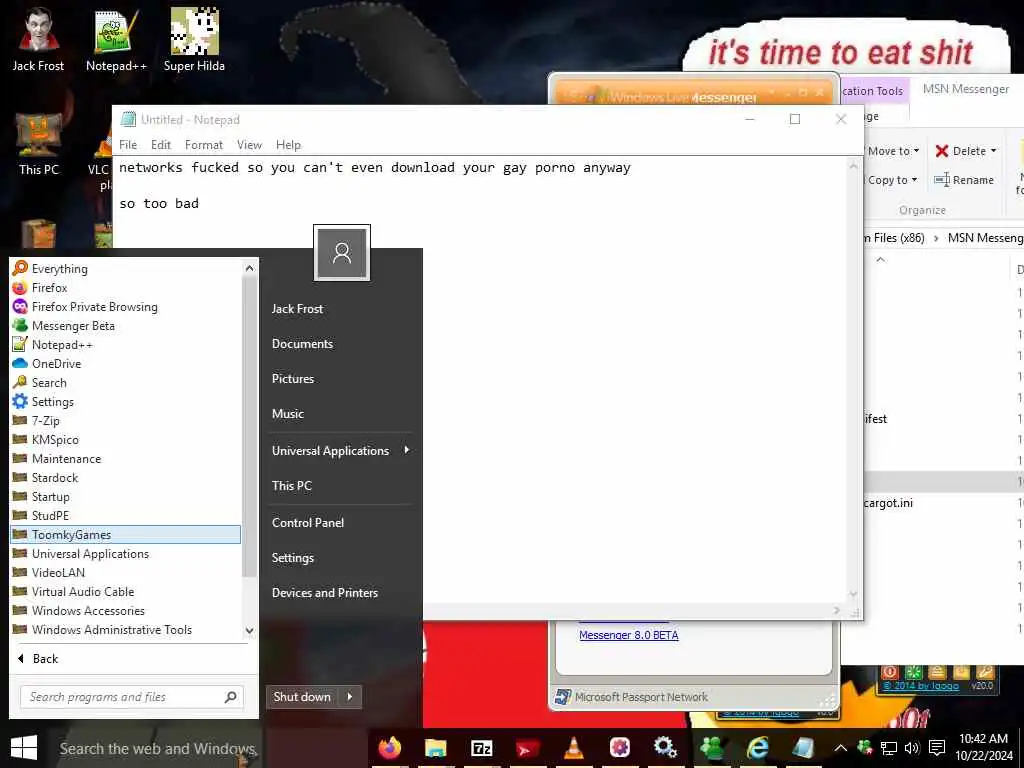Image resolution: width=1024 pixels, height=768 pixels.
Task: Open Control Panel from Start menu
Action: (x=341, y=522)
